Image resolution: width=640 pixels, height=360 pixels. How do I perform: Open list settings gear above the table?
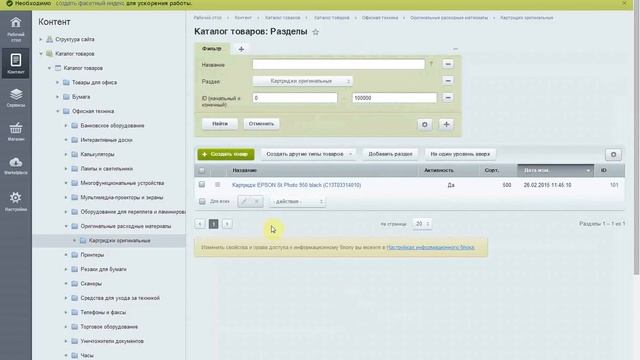click(613, 154)
